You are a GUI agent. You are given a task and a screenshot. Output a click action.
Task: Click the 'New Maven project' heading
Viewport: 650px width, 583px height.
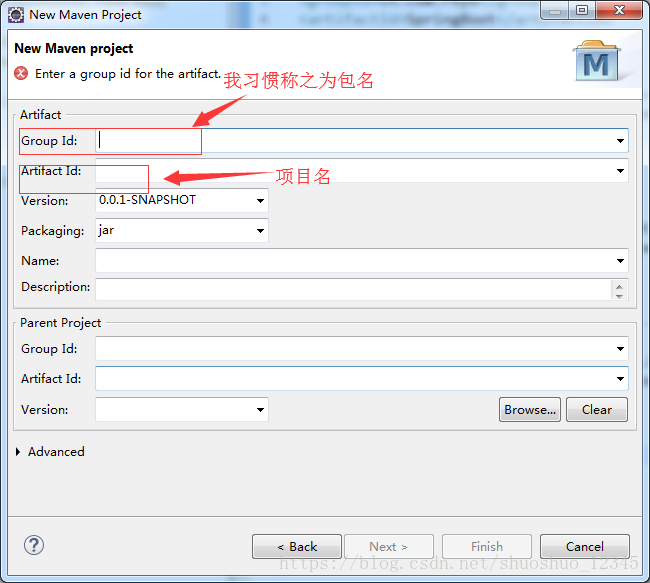pos(74,49)
